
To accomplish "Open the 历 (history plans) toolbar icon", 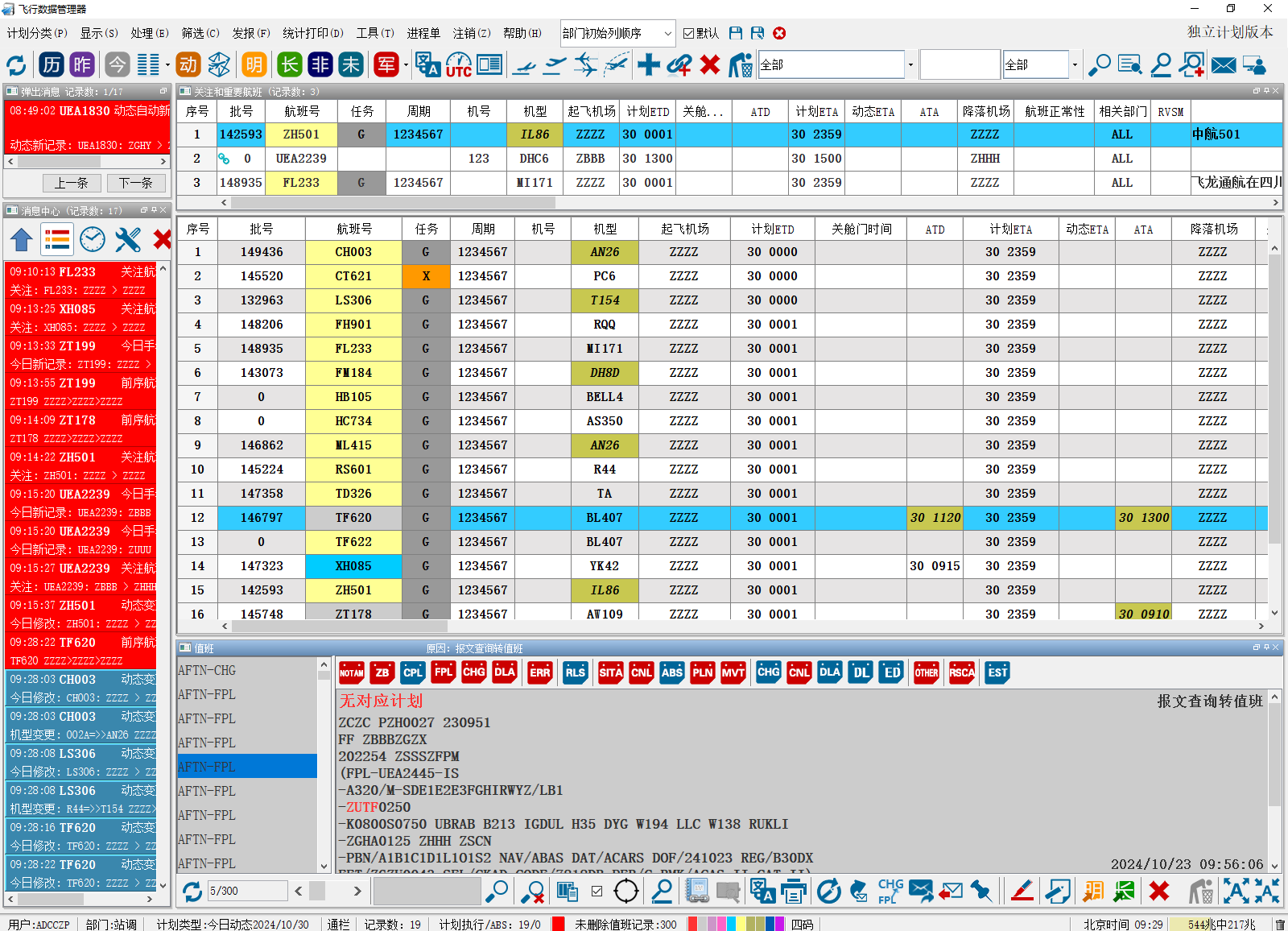I will point(52,64).
